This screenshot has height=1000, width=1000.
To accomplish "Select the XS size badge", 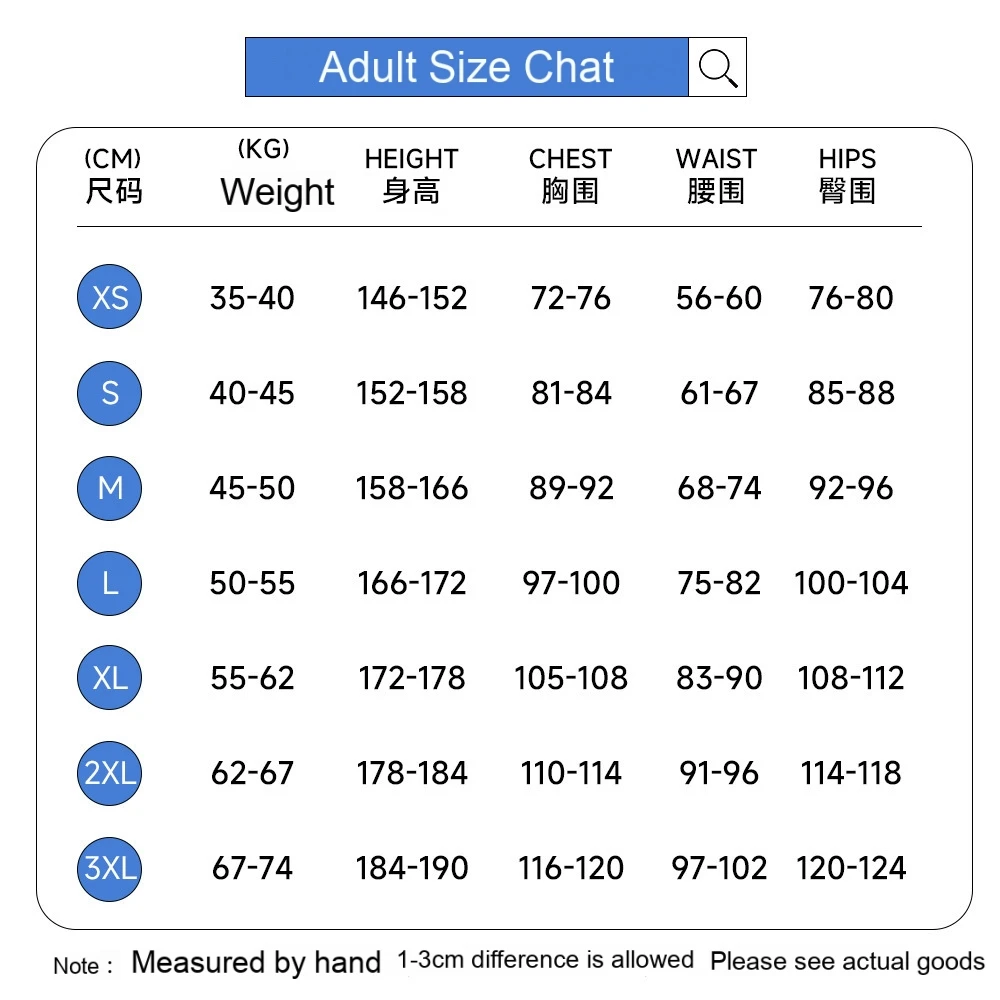I will pyautogui.click(x=110, y=298).
